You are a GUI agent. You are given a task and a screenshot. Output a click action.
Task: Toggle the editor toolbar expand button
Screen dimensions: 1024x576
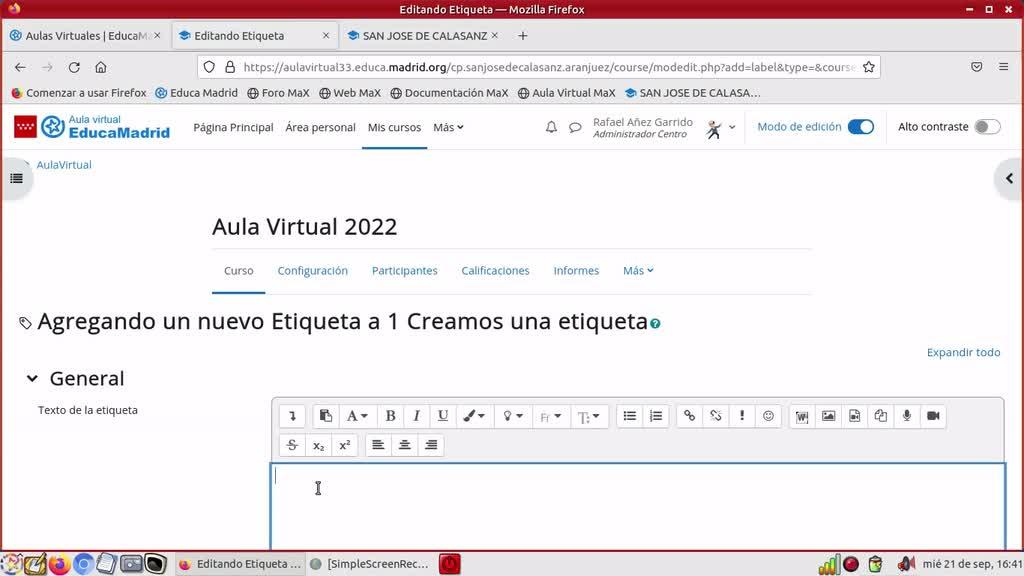pyautogui.click(x=292, y=416)
